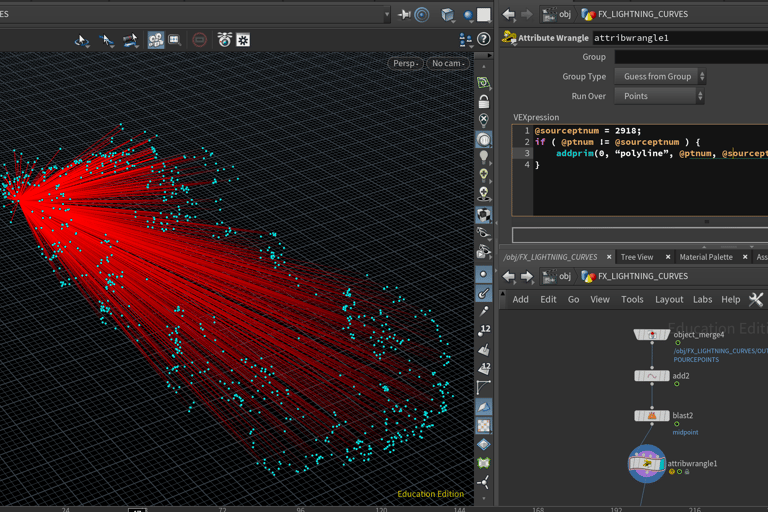Go forward in the network editor path

(527, 276)
